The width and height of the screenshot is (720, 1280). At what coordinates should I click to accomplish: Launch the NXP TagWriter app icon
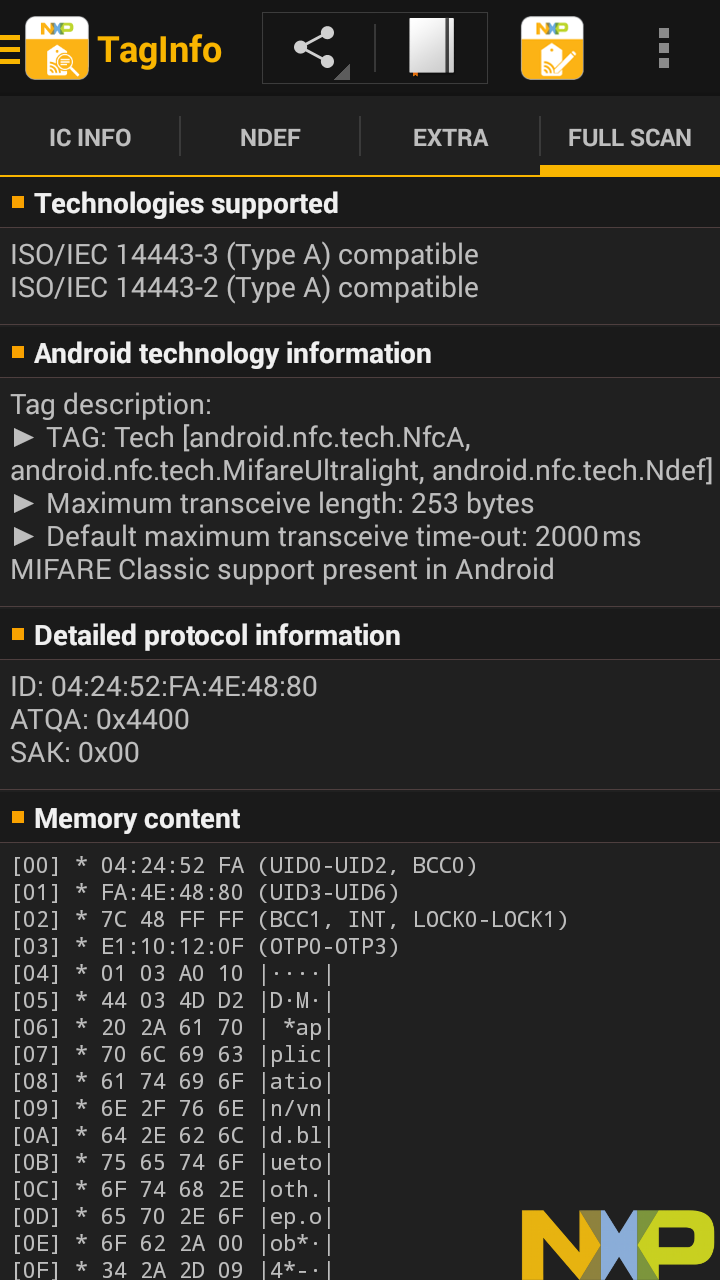(x=552, y=48)
